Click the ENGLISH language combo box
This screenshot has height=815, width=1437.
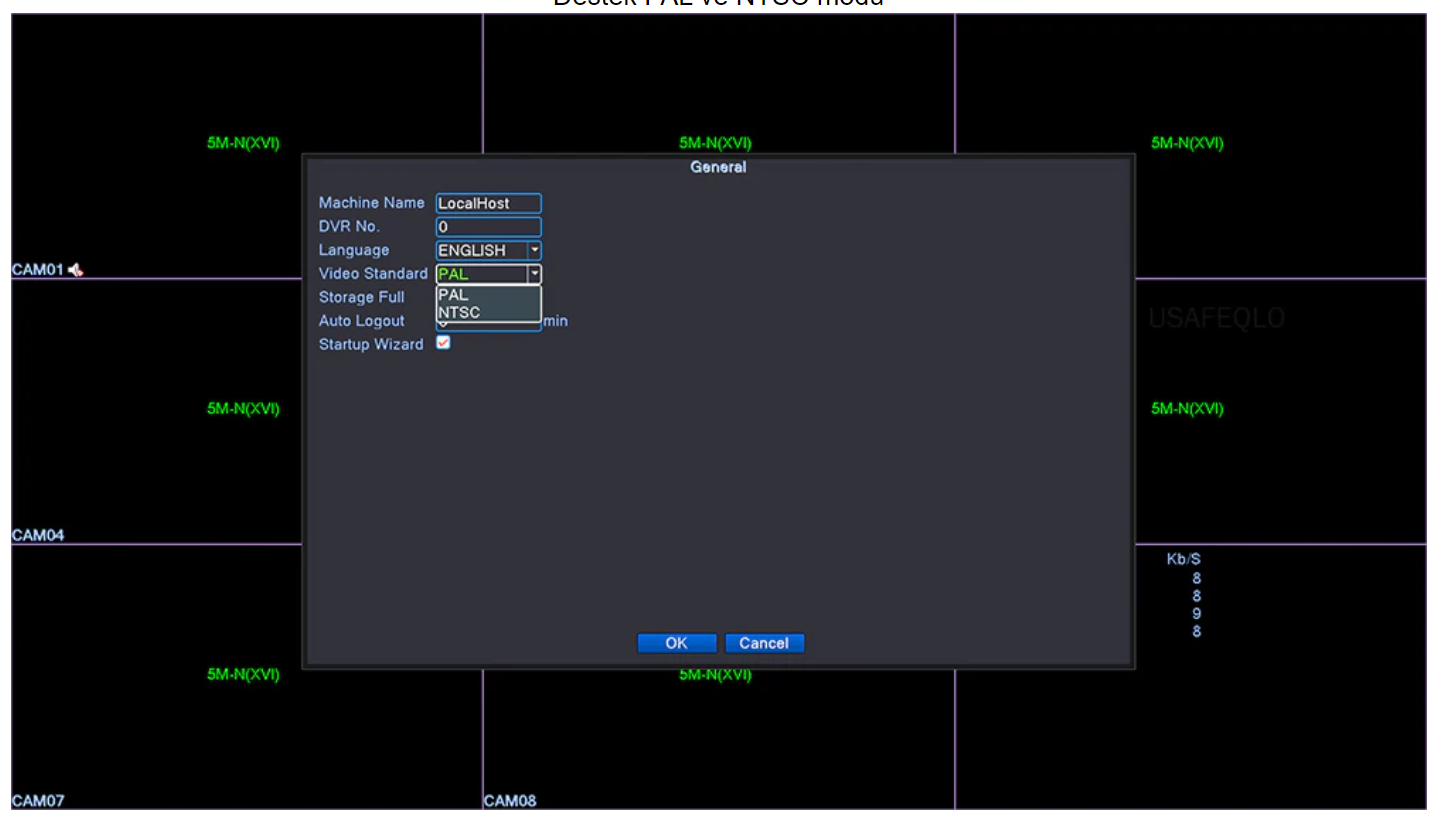[x=481, y=251]
